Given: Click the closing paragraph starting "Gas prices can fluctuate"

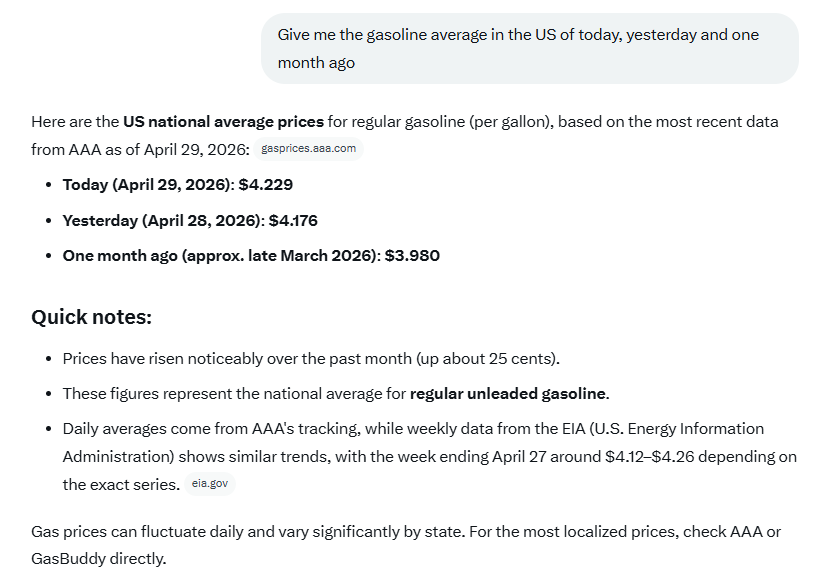Looking at the screenshot, I should (x=406, y=545).
